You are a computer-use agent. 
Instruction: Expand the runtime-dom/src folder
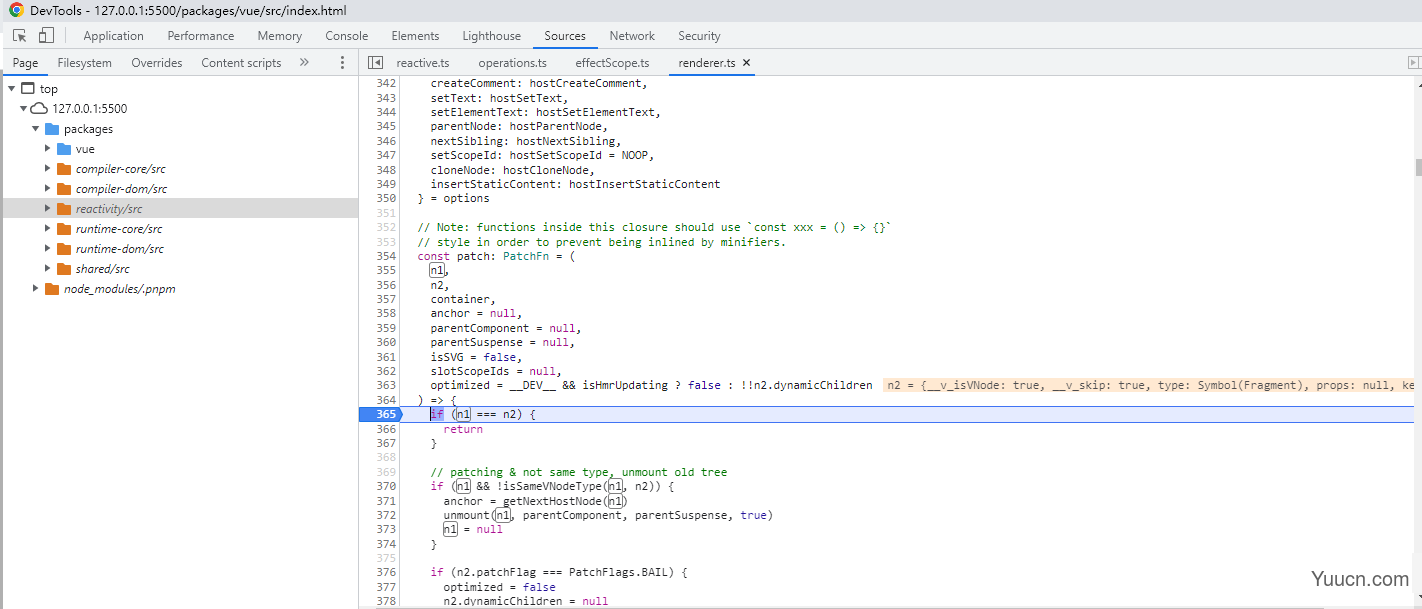point(47,248)
